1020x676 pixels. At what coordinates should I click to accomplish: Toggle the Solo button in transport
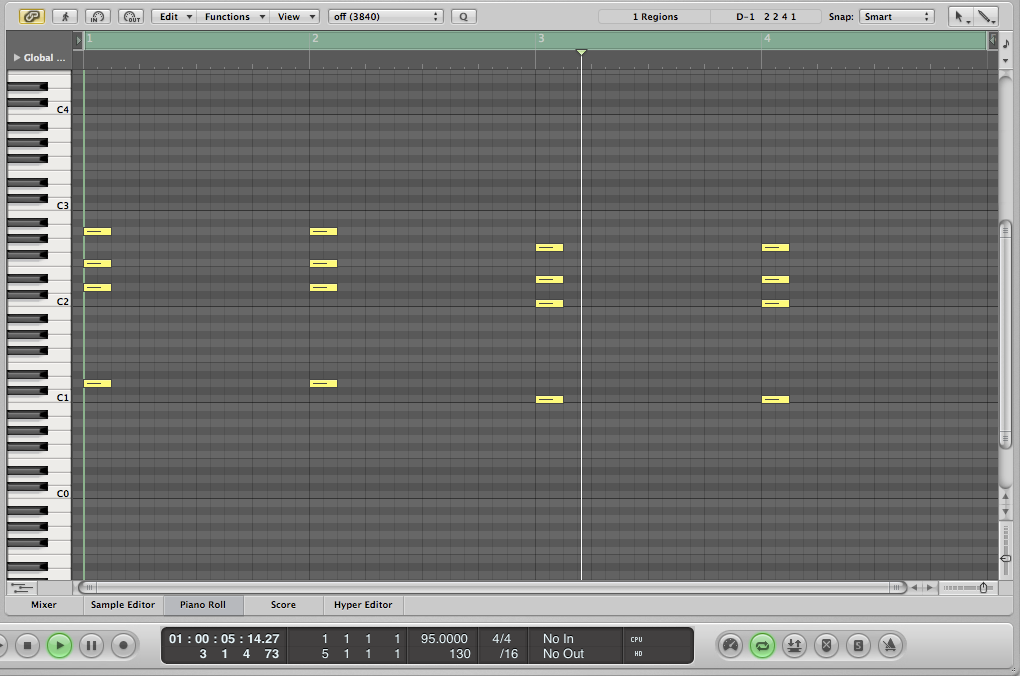point(858,645)
